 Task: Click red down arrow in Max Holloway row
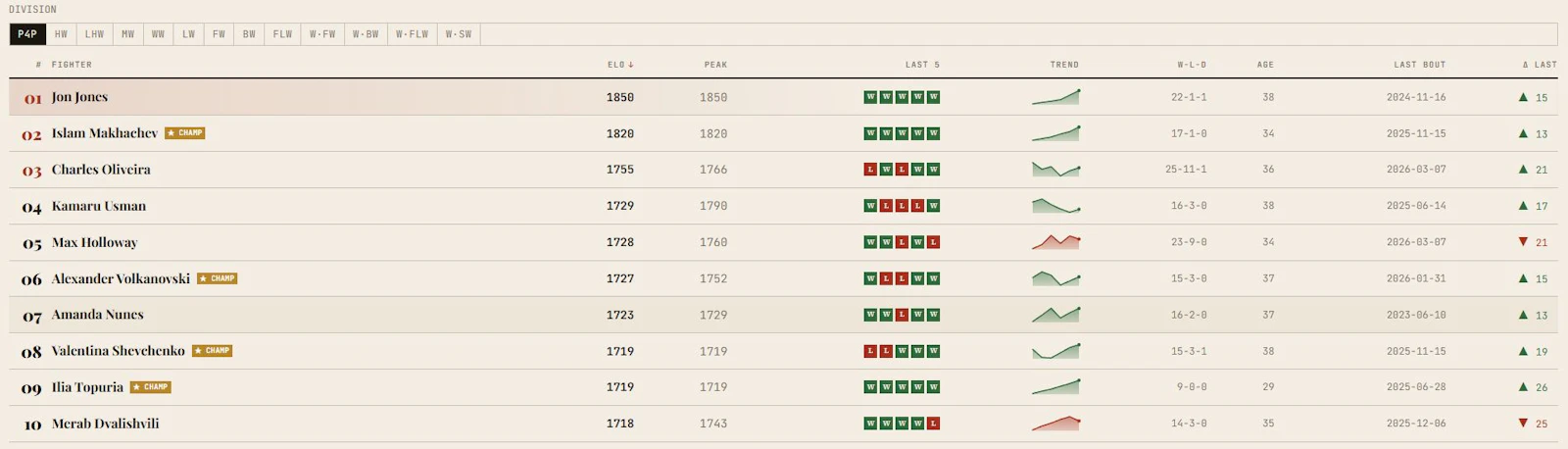(x=1523, y=242)
